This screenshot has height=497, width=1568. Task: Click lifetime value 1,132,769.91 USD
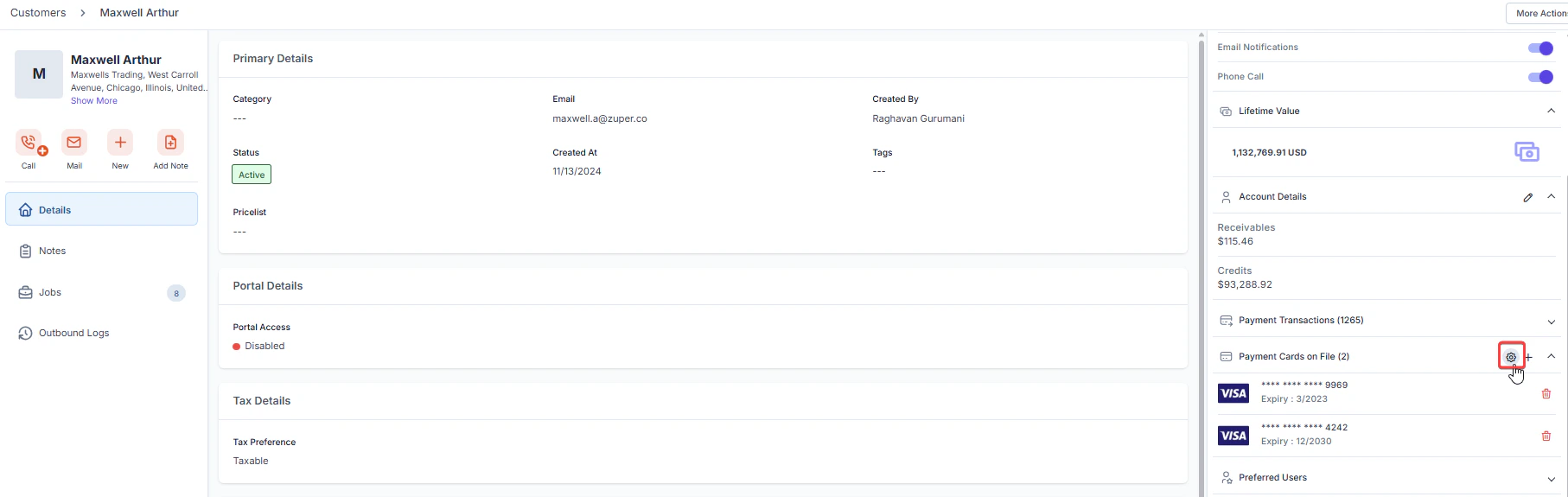pyautogui.click(x=1269, y=152)
